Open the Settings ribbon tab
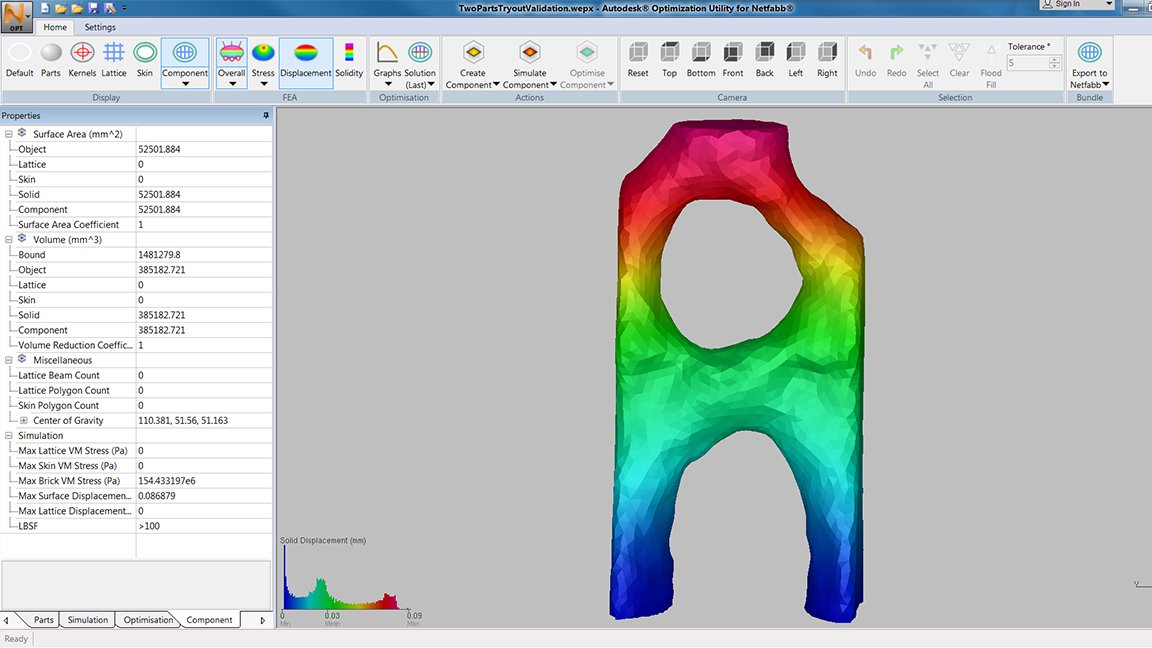Screen dimensions: 1152x648 [x=100, y=27]
